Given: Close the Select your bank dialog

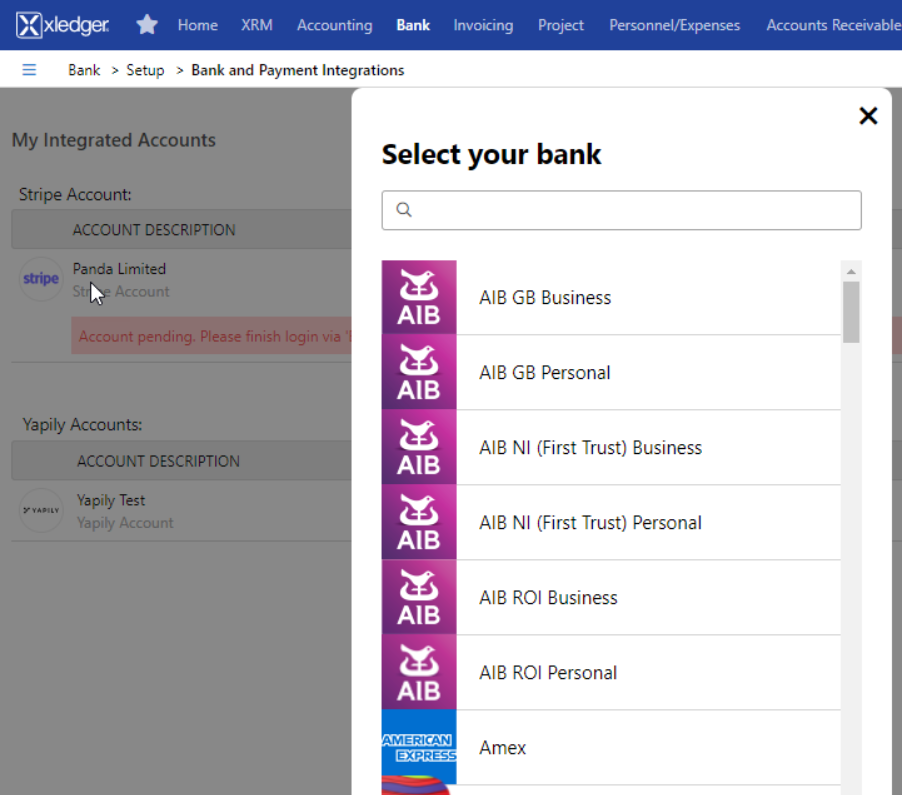Looking at the screenshot, I should click(868, 116).
